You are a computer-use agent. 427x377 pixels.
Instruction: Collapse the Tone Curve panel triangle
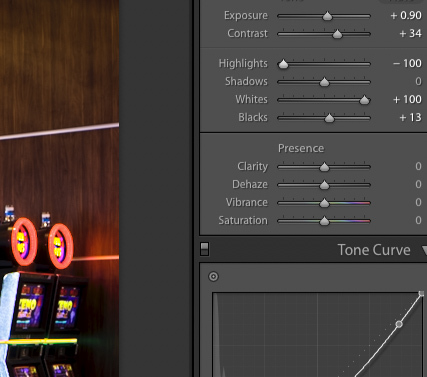(424, 250)
